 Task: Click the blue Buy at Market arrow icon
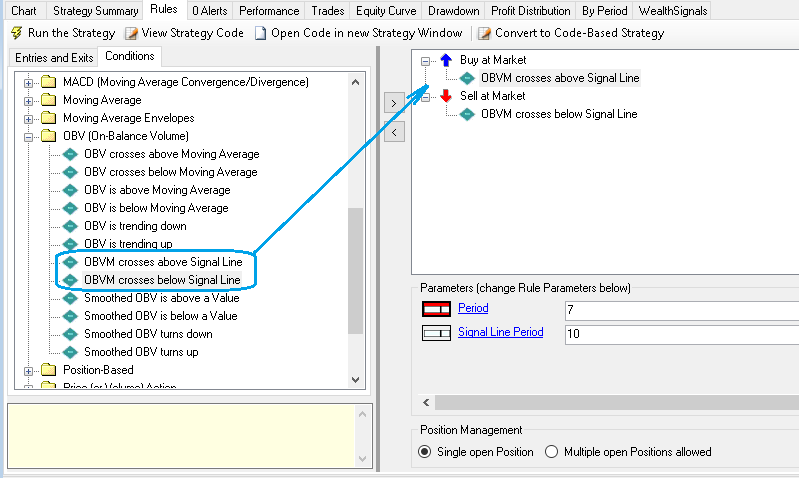click(x=446, y=60)
